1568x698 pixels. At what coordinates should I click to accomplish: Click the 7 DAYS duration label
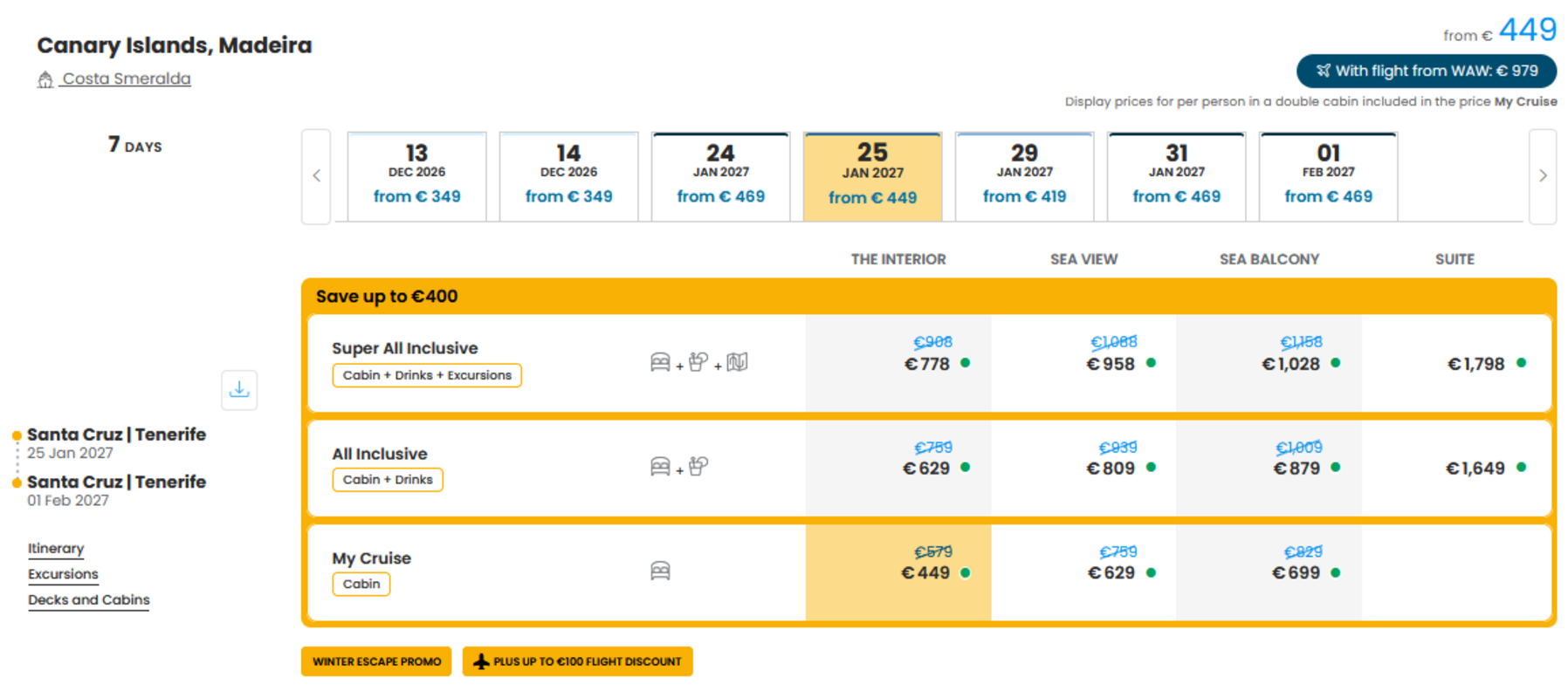pos(135,145)
